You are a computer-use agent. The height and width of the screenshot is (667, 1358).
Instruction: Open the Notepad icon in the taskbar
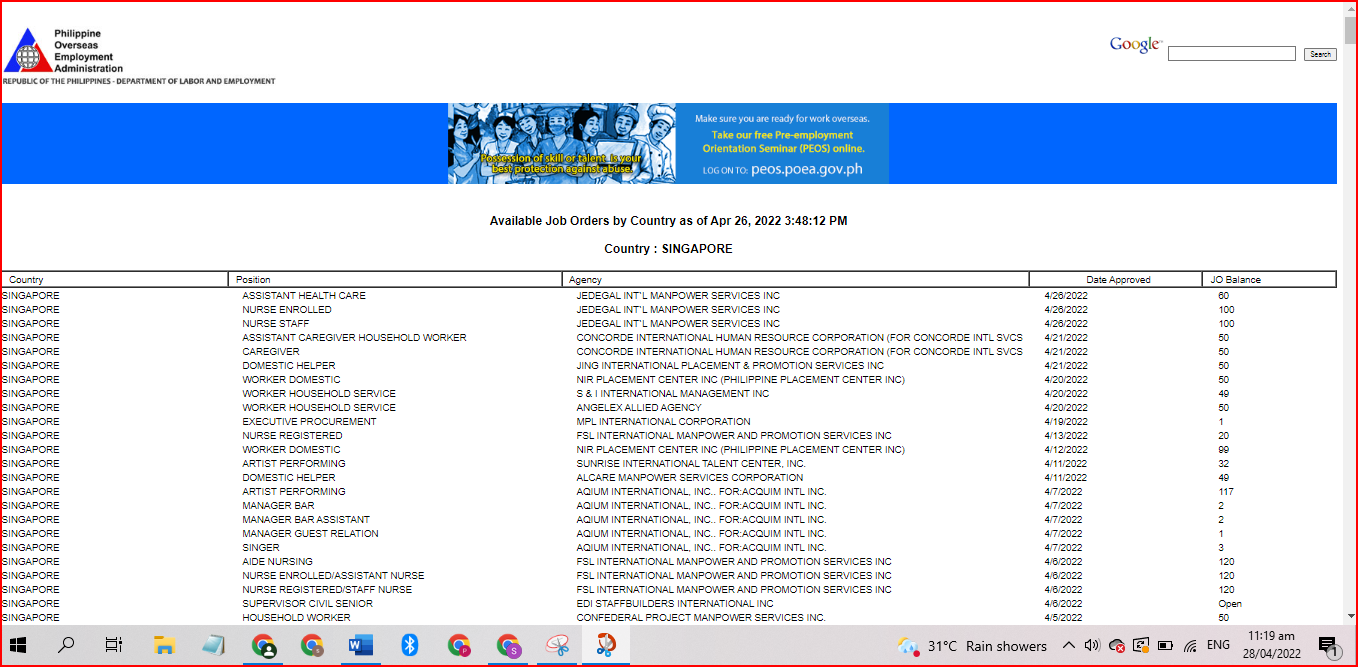tap(213, 645)
